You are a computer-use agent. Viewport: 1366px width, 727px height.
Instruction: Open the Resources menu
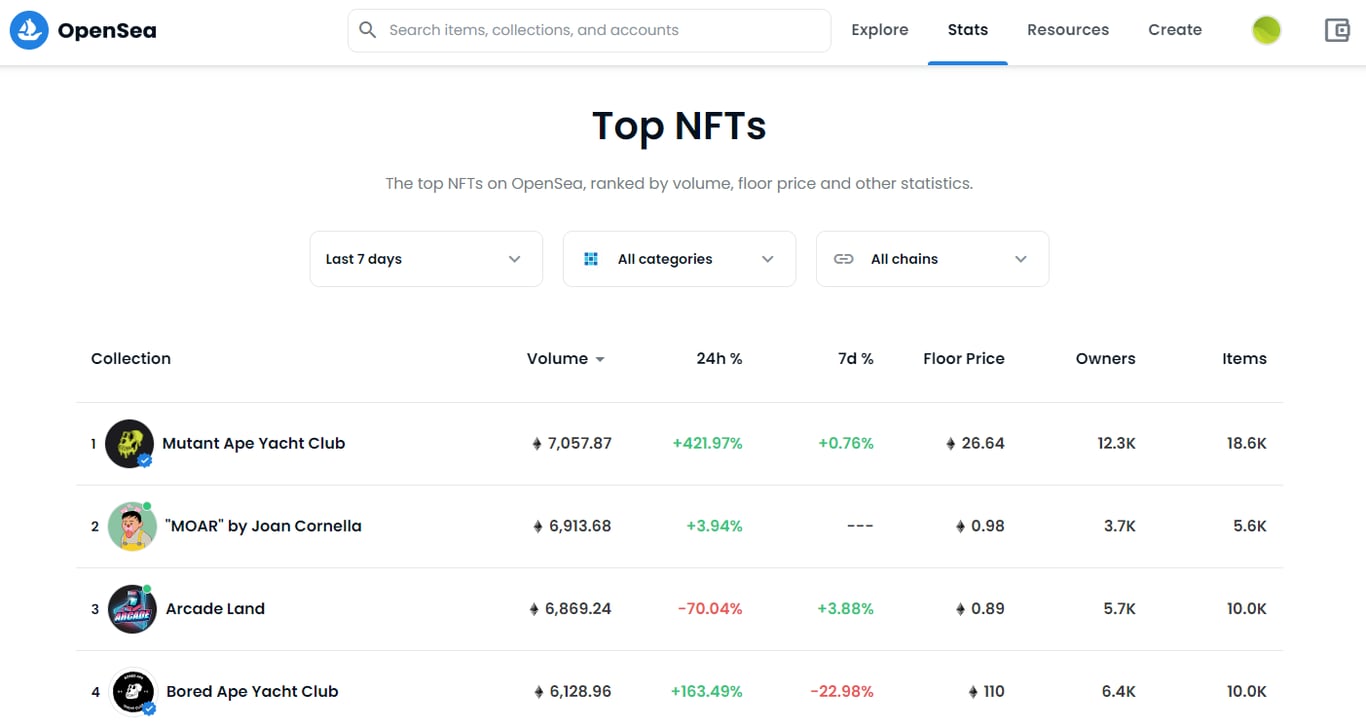coord(1068,30)
